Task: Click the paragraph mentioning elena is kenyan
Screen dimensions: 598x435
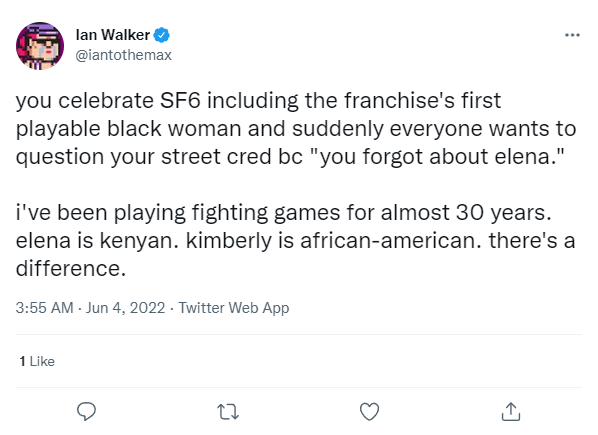Action: 296,241
